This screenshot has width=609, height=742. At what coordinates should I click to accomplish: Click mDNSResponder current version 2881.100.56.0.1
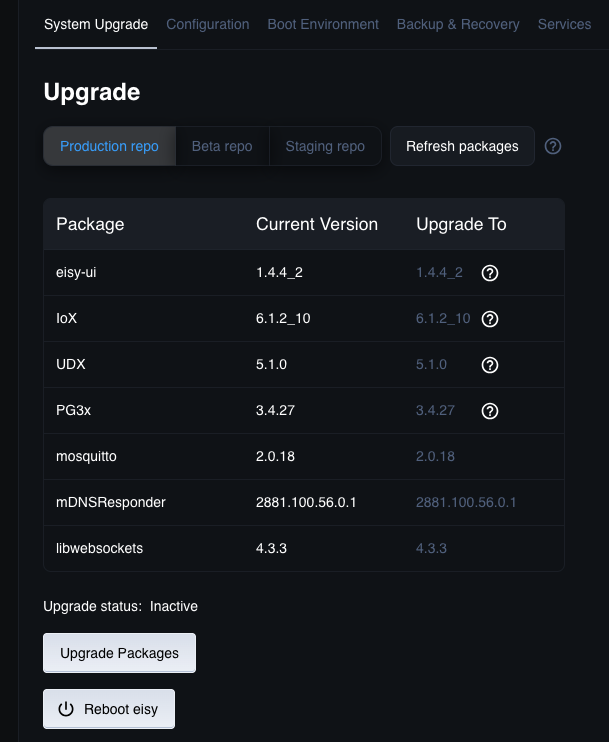point(306,502)
